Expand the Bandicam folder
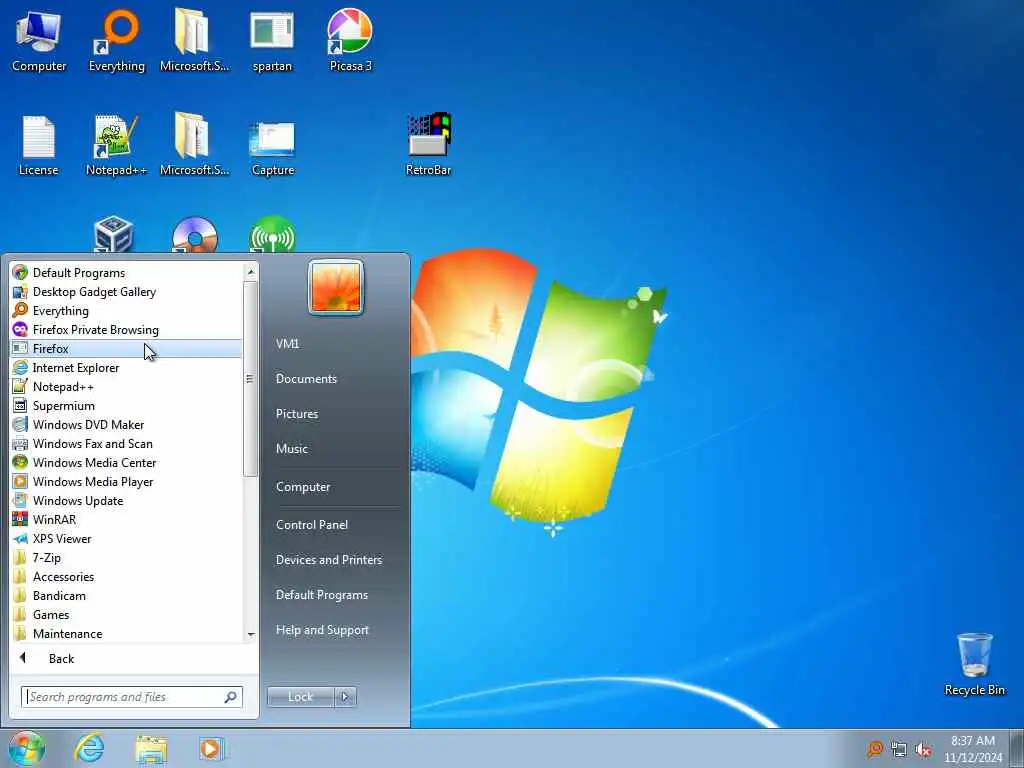The width and height of the screenshot is (1024, 768). [127, 596]
